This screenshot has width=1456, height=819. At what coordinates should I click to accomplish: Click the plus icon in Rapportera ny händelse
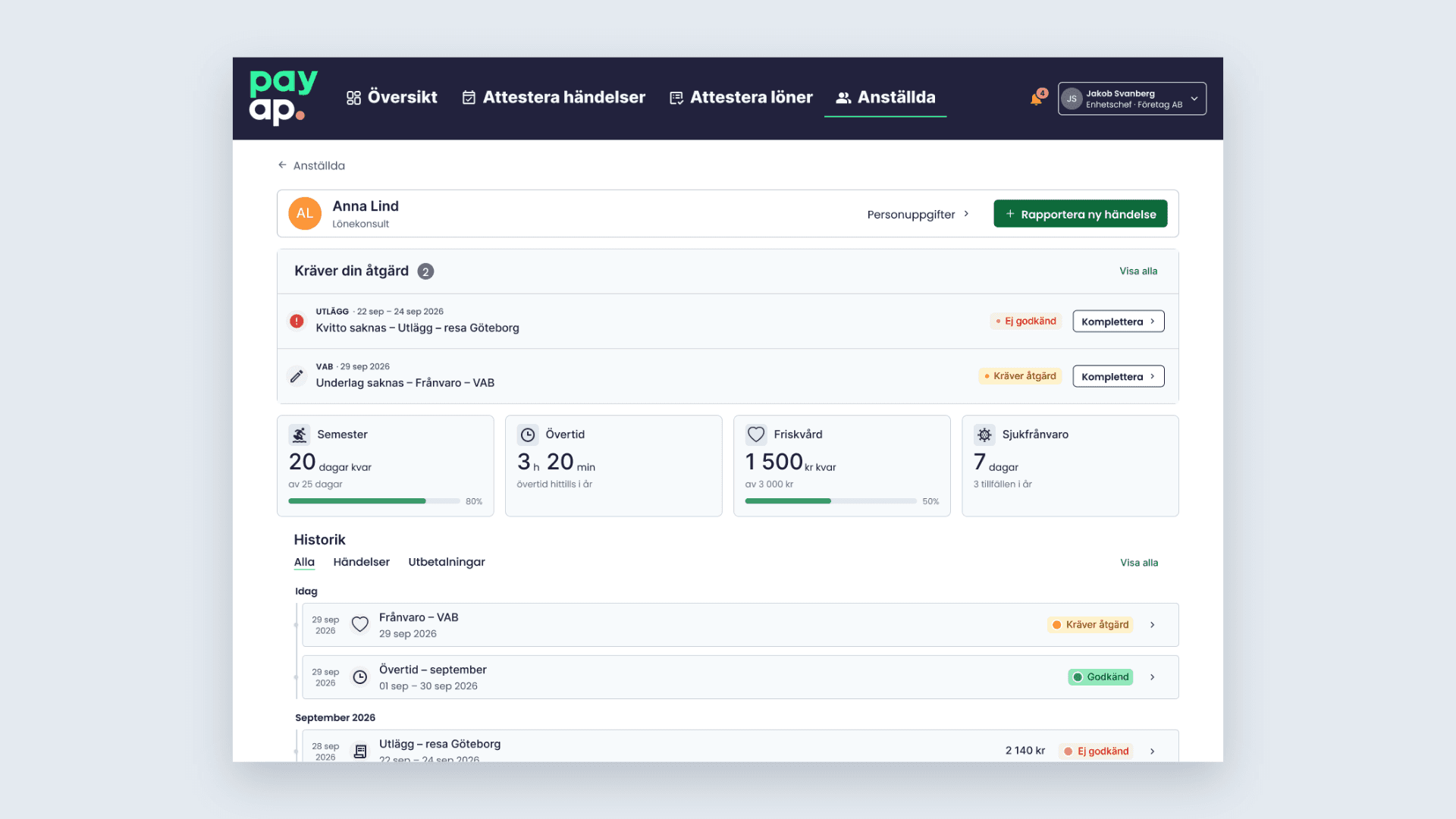click(x=1010, y=214)
